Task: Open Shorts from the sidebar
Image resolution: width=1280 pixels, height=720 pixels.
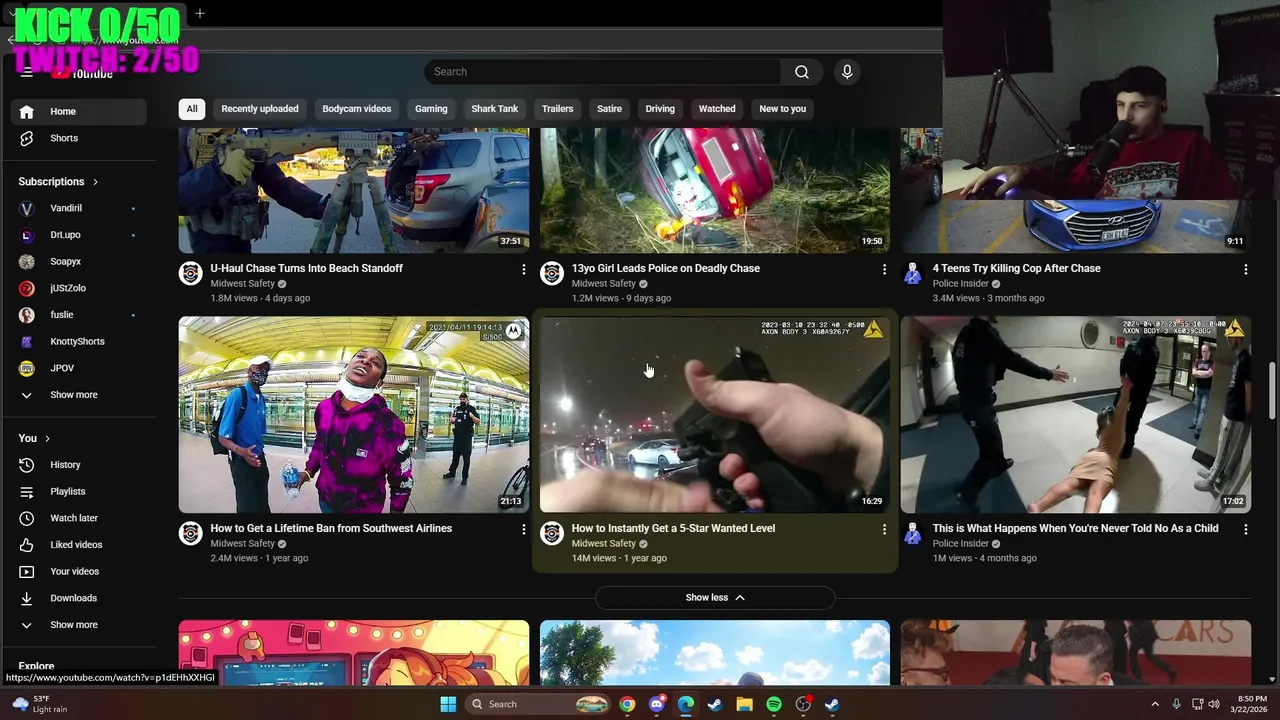Action: (78, 138)
